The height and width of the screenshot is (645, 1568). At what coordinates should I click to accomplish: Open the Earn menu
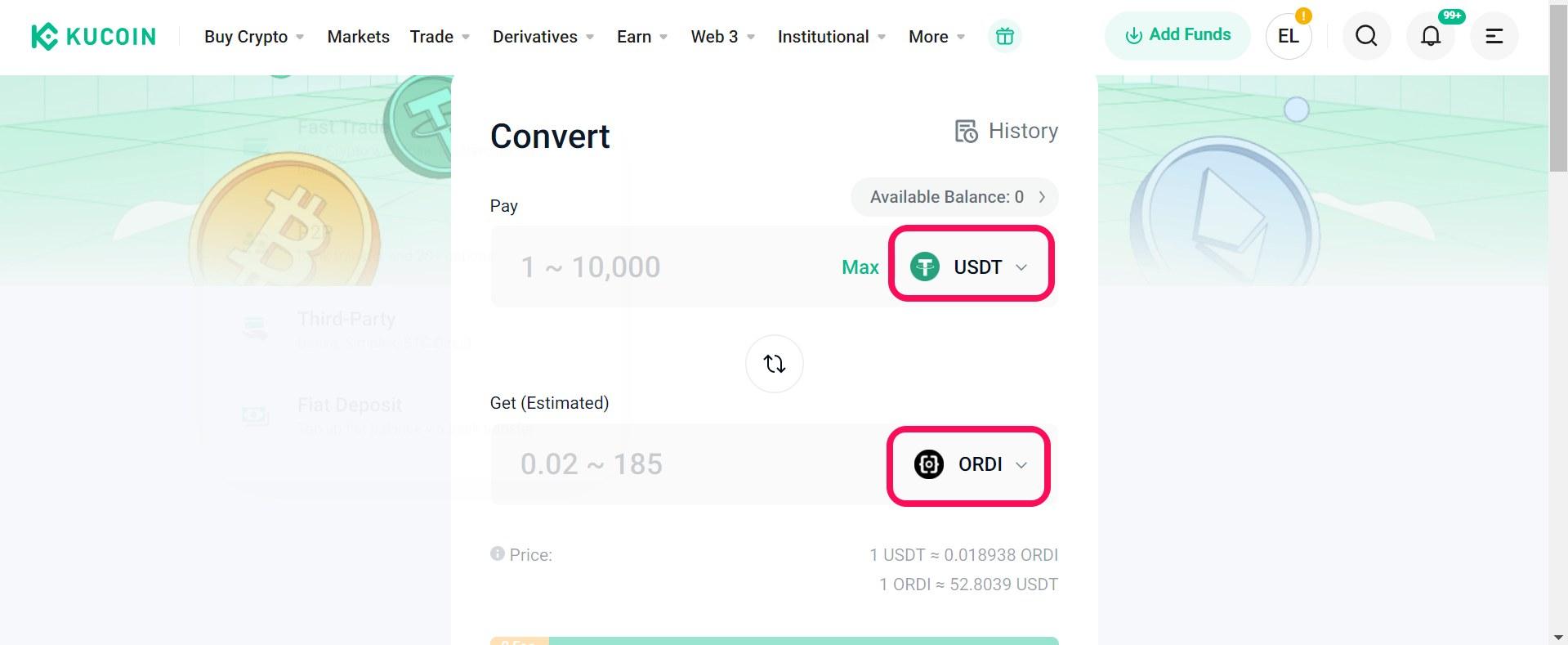point(642,37)
